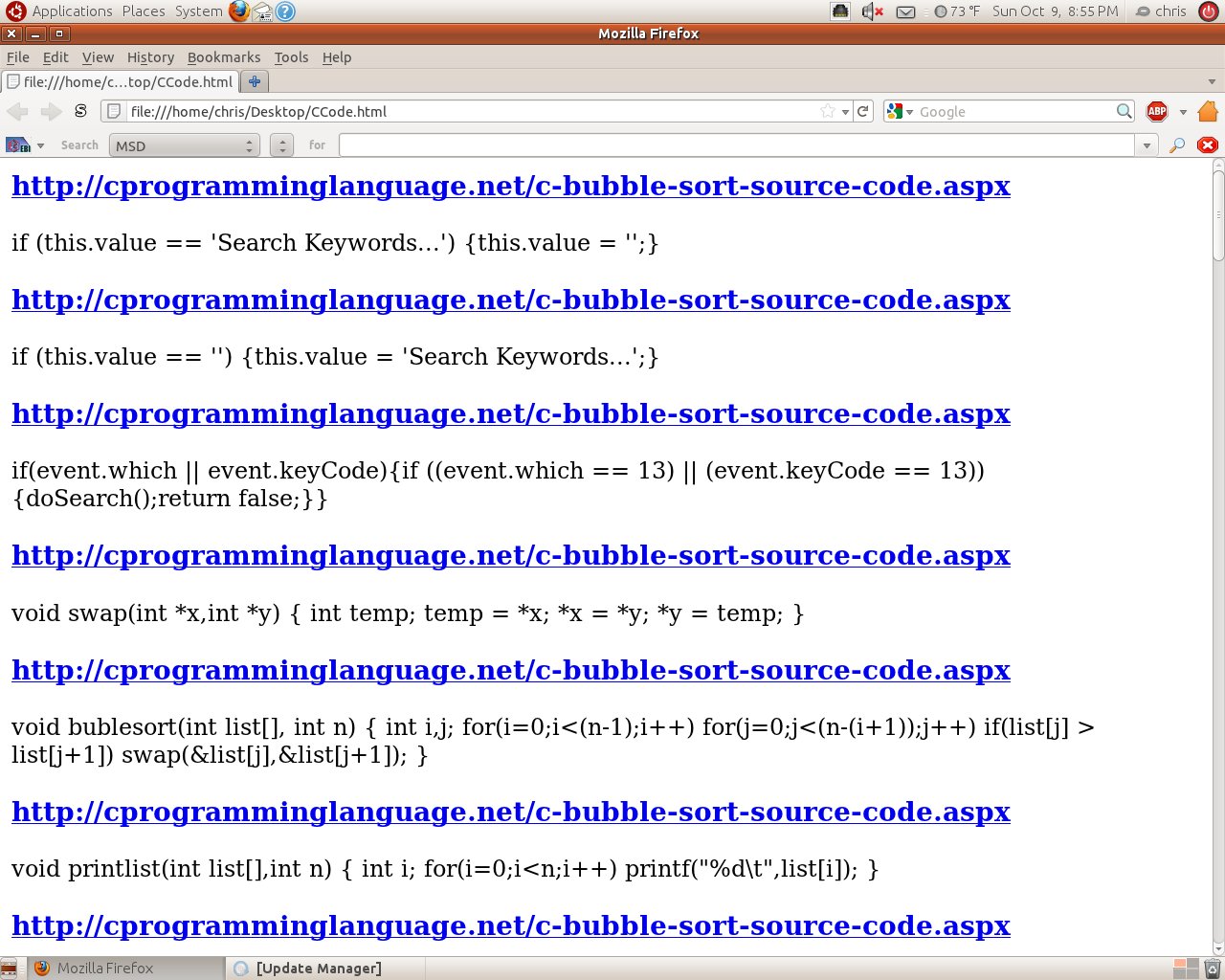The height and width of the screenshot is (980, 1225).
Task: Open the network indicator in the system tray
Action: tap(840, 11)
